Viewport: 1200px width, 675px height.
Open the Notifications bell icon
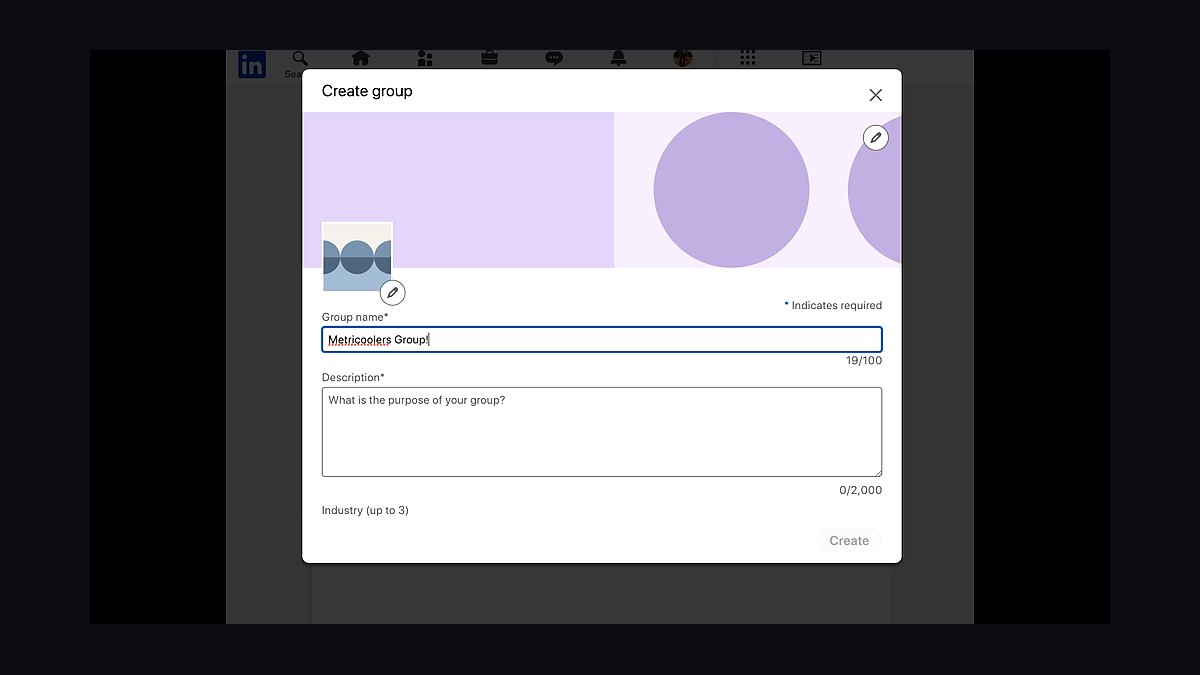click(x=618, y=59)
